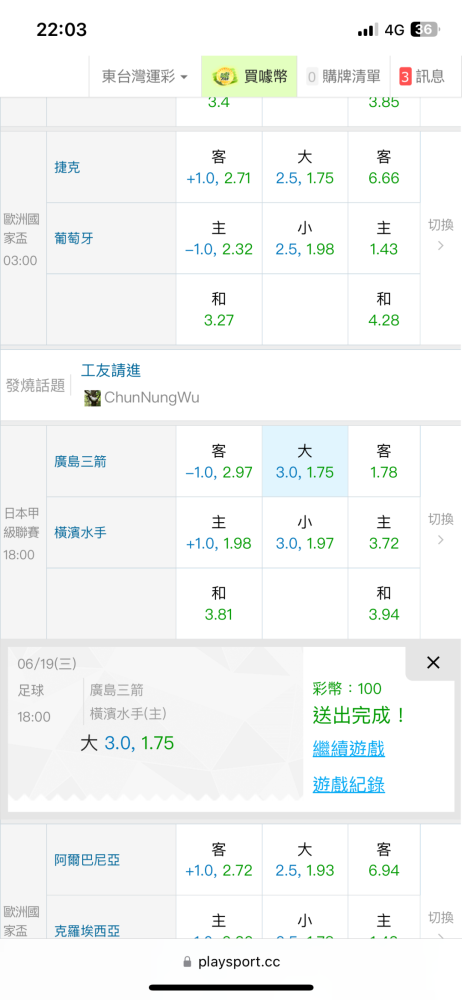Open the 購牌清單 tab
The height and width of the screenshot is (1000, 462).
[343, 77]
